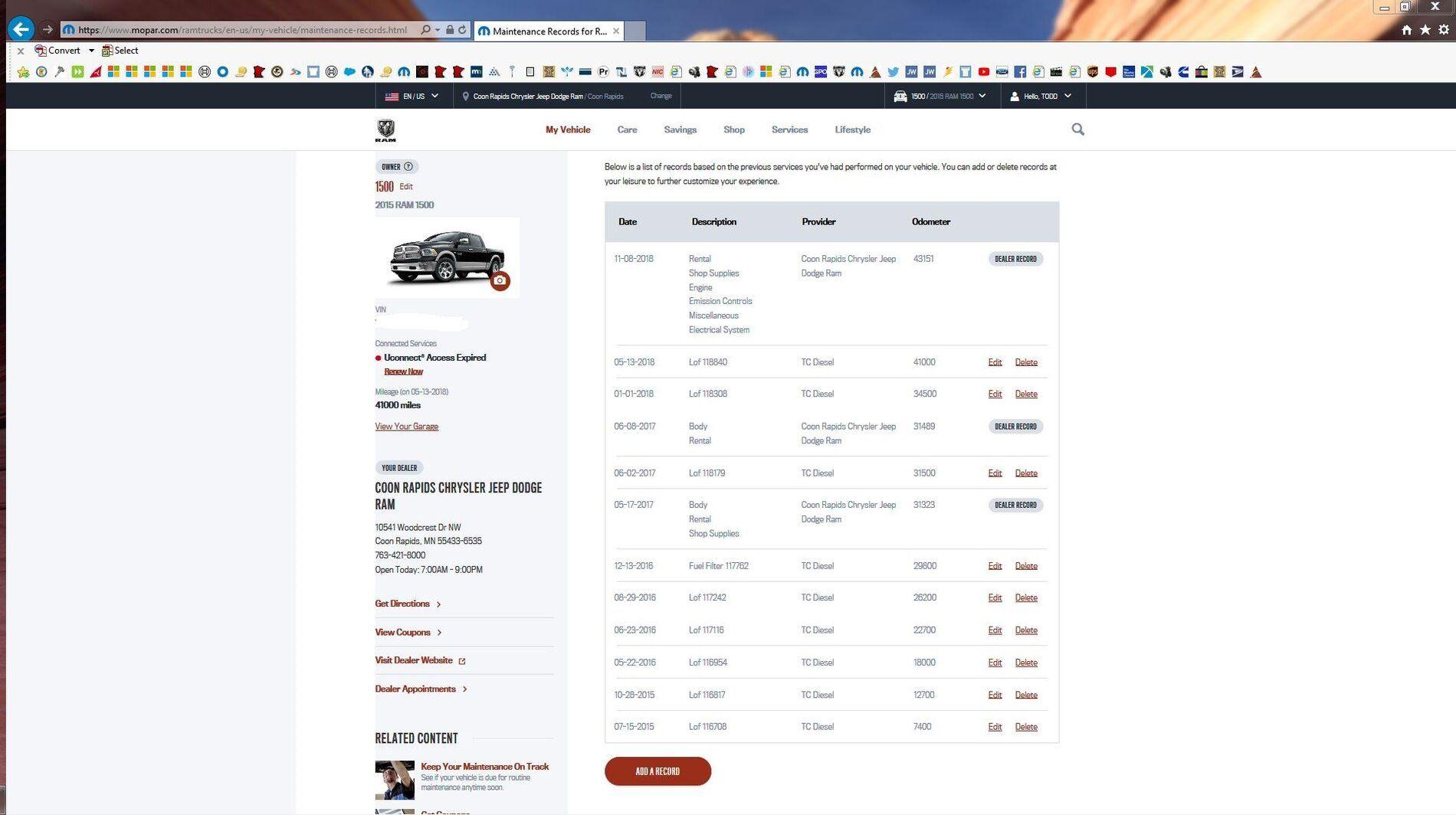Open the browser Home icon
This screenshot has height=815, width=1456.
[1406, 30]
